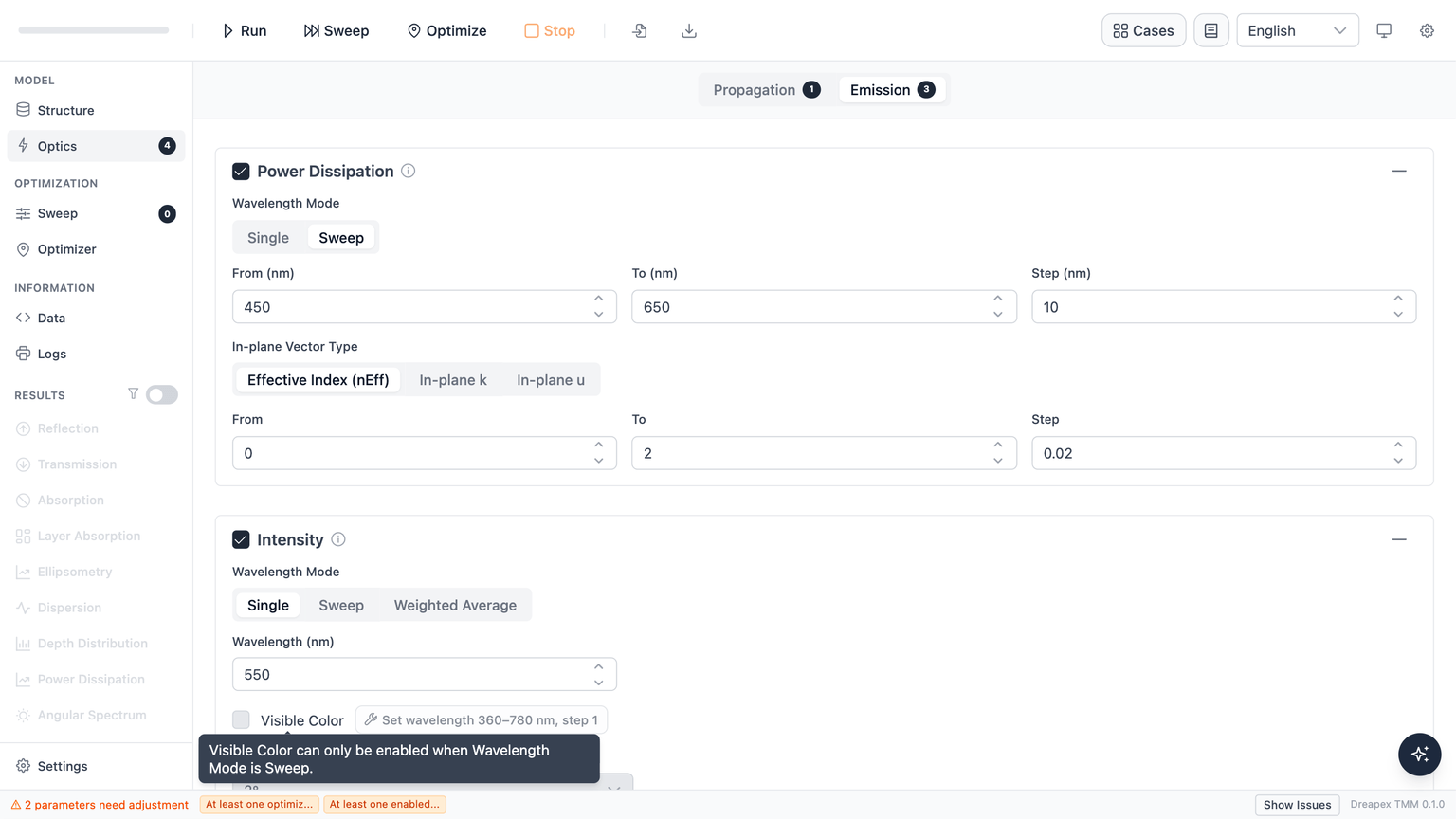Open the Optimizer page
Screen dimensions: 1456x819
click(96, 249)
